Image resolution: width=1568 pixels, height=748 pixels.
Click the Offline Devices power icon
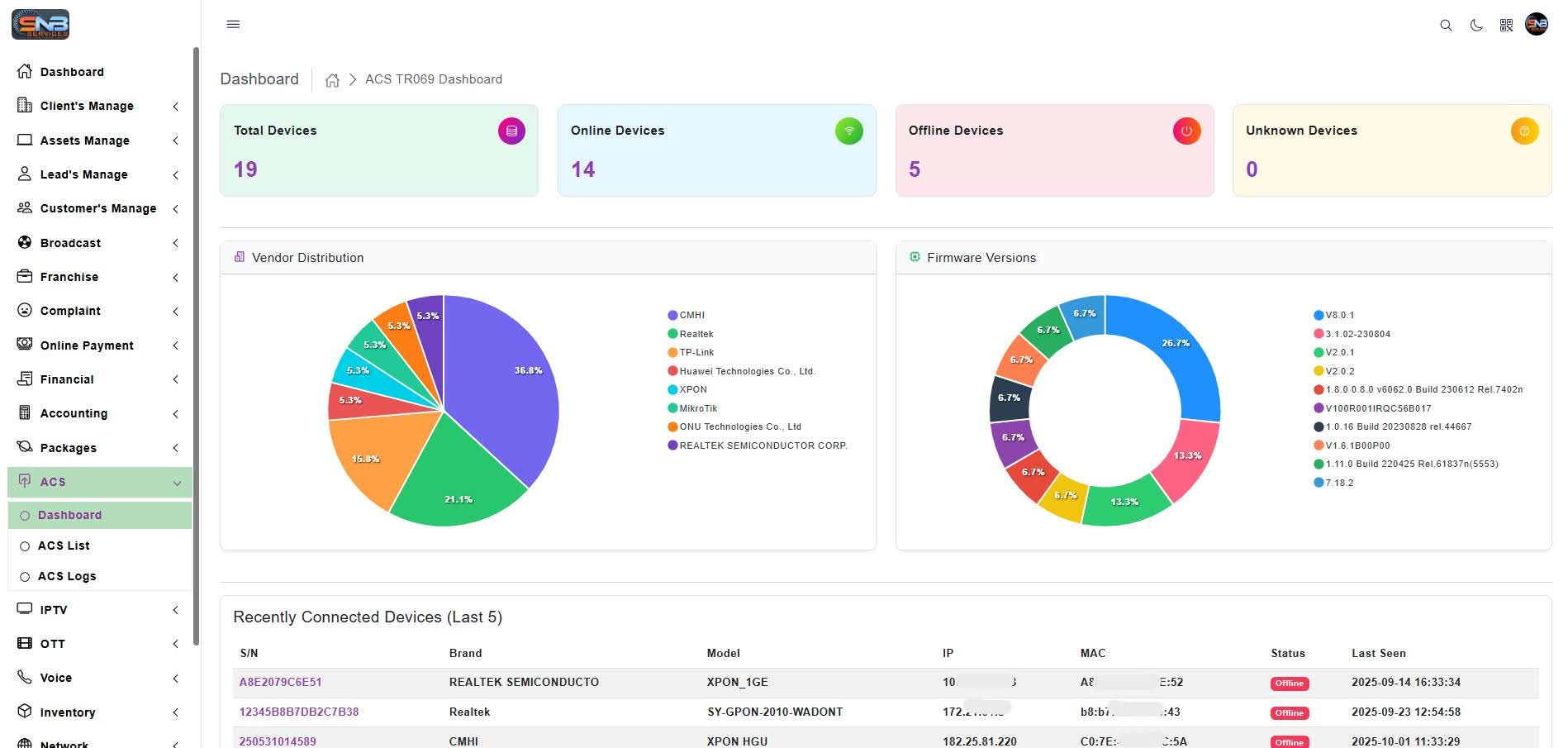(1186, 131)
